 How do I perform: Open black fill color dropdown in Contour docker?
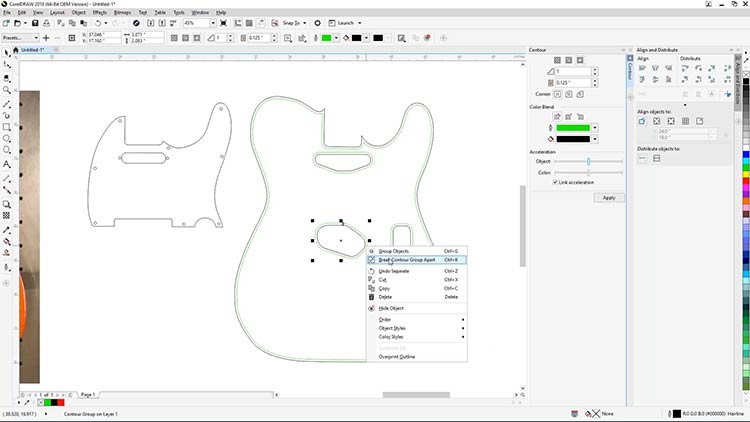click(595, 139)
